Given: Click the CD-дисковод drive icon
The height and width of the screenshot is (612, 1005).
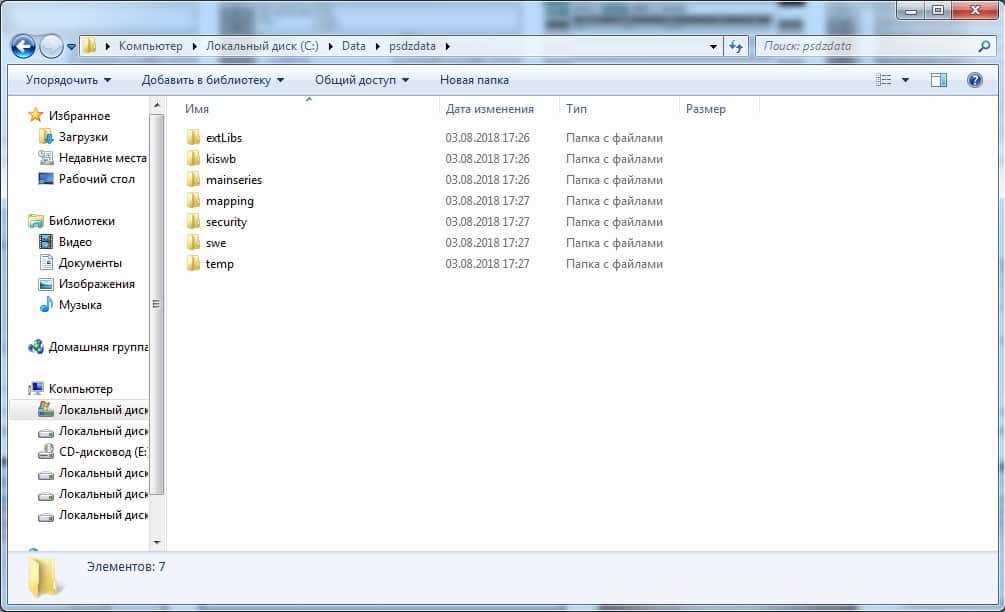Looking at the screenshot, I should coord(46,452).
